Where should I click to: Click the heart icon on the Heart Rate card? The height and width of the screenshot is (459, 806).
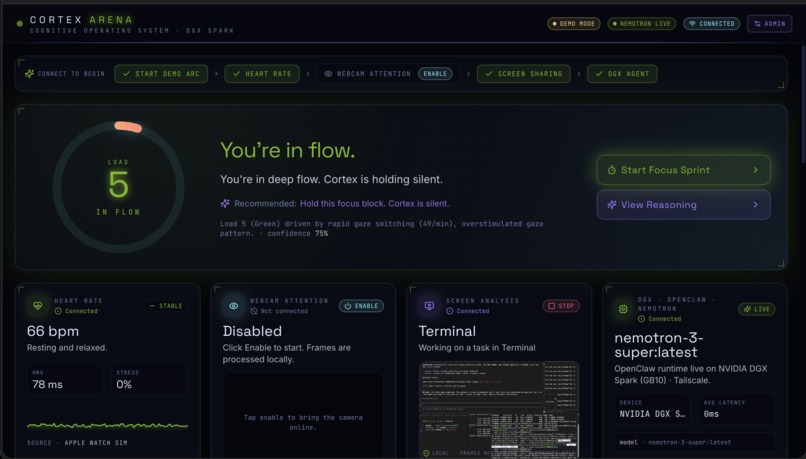38,306
